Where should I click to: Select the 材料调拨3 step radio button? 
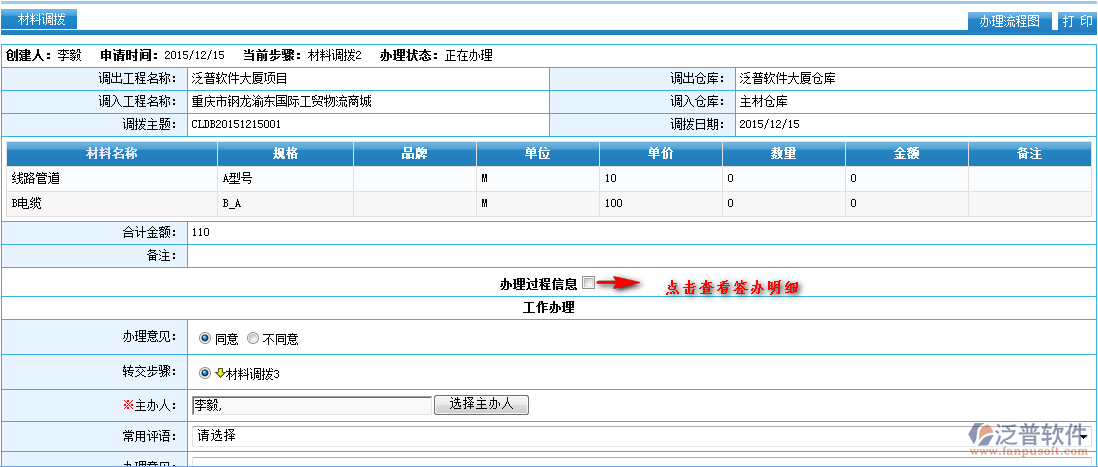[205, 373]
